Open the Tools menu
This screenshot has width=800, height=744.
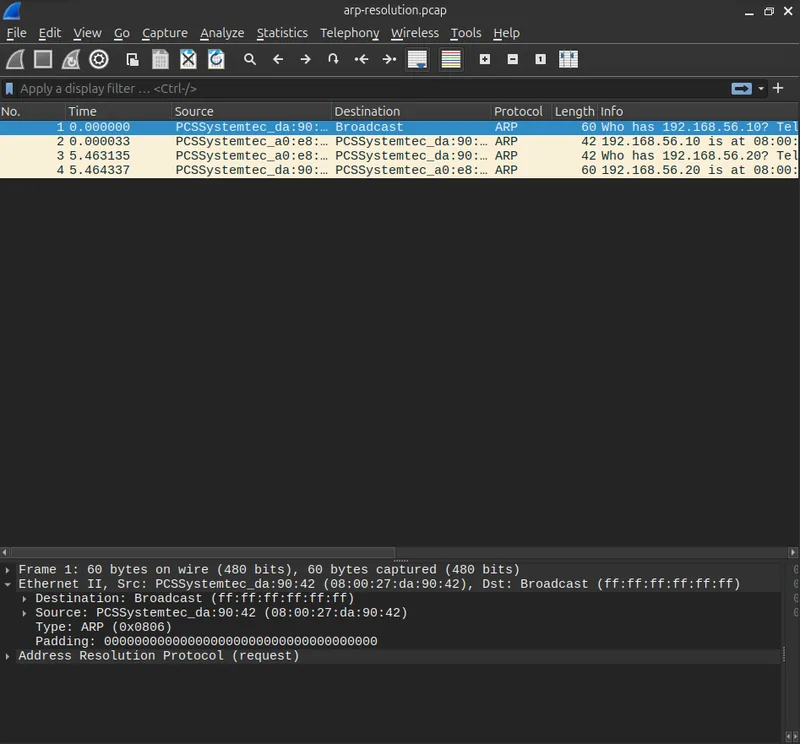click(x=466, y=33)
